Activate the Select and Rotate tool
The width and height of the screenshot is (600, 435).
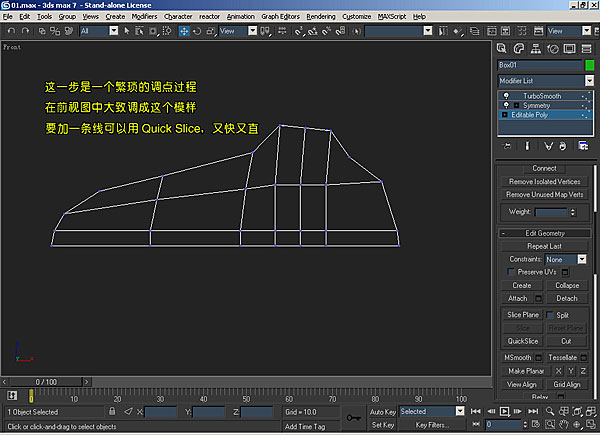pyautogui.click(x=197, y=31)
